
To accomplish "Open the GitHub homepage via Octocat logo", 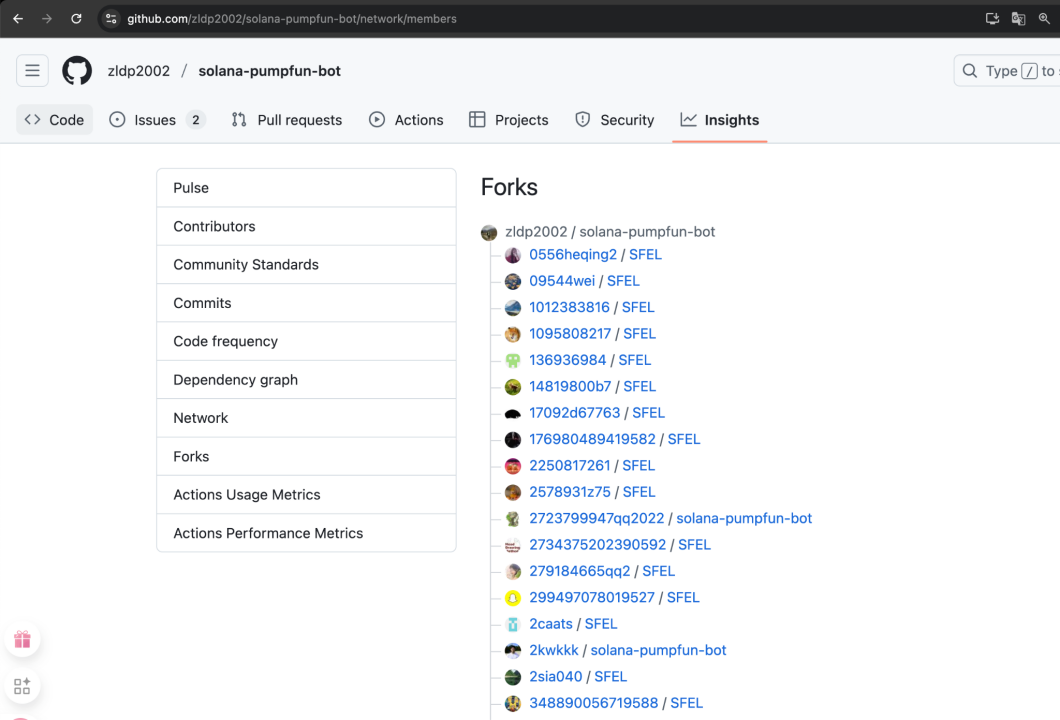I will (x=77, y=71).
